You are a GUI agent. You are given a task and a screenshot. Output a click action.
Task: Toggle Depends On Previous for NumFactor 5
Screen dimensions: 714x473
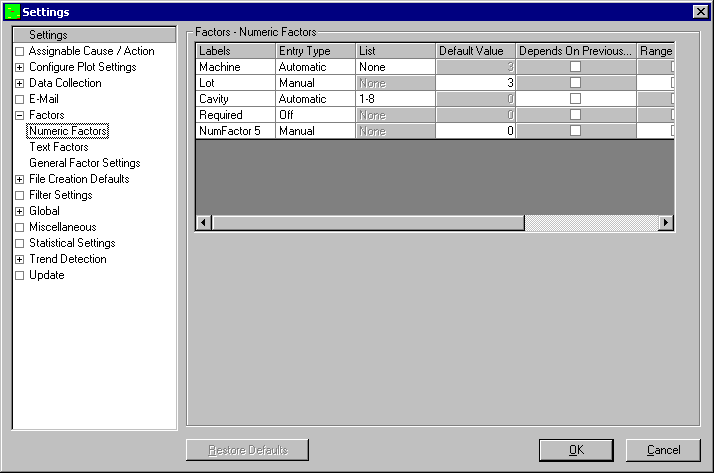coord(576,131)
